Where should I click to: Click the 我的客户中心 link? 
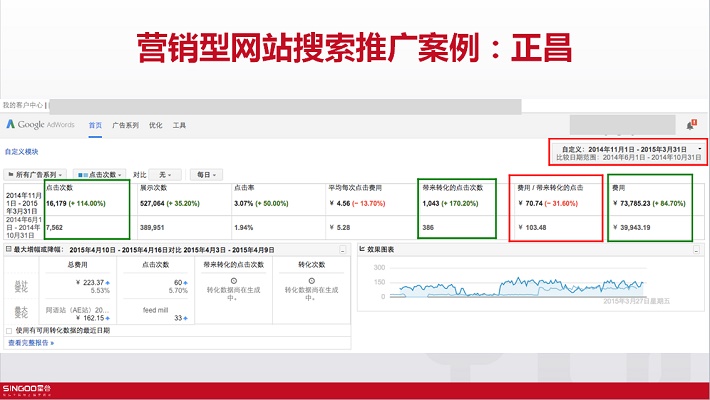pos(23,105)
